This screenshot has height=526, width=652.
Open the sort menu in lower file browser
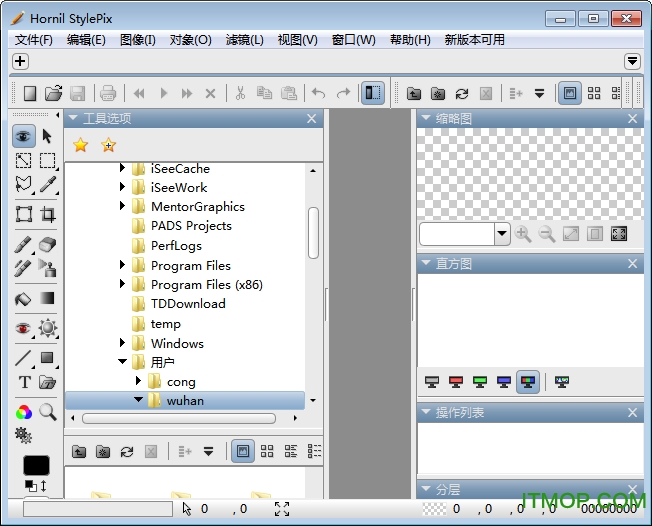click(x=208, y=451)
